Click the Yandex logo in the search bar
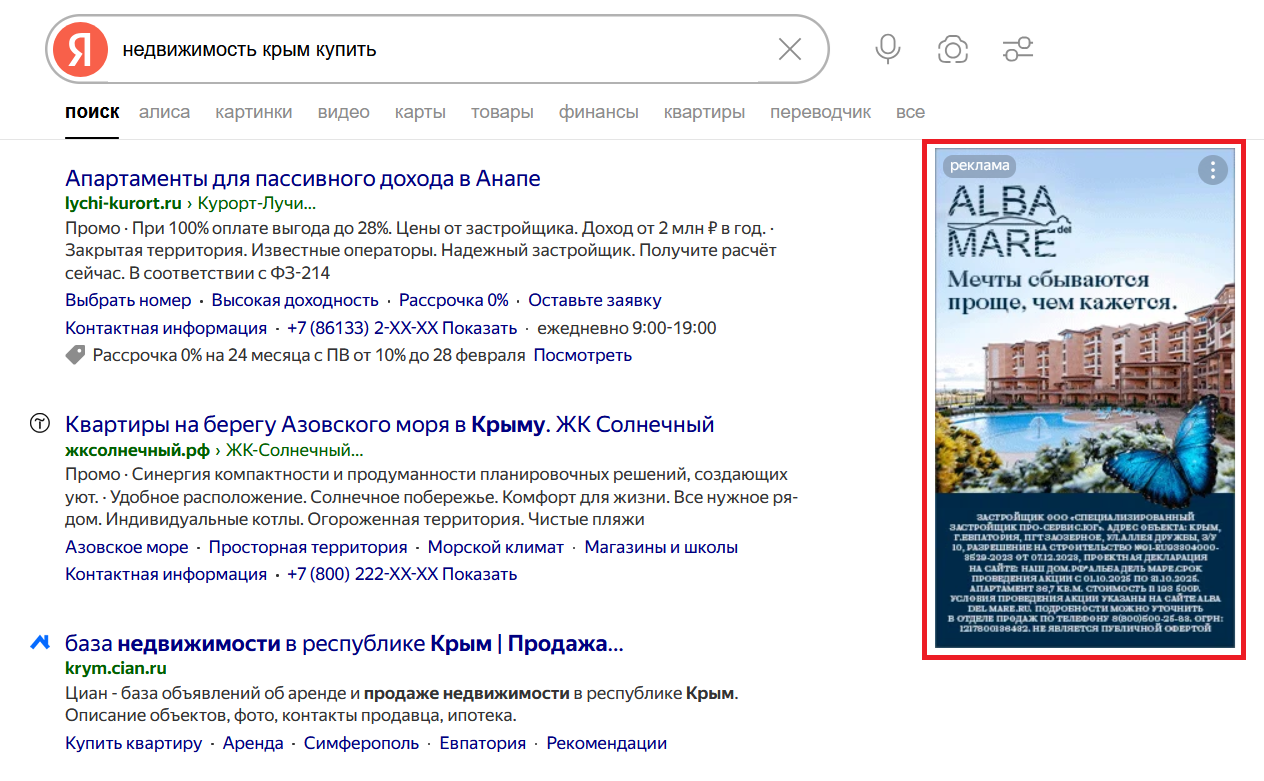This screenshot has width=1264, height=781. pyautogui.click(x=80, y=48)
